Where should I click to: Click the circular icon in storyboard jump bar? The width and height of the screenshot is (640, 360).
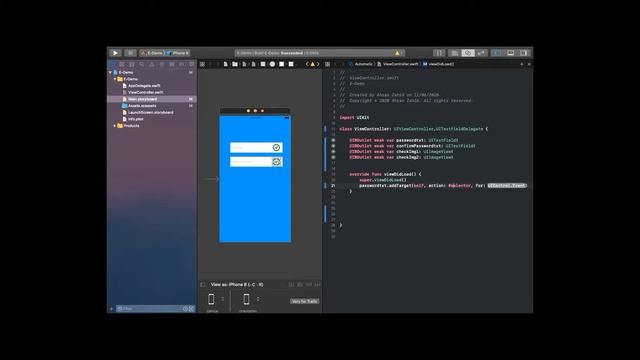point(272,64)
